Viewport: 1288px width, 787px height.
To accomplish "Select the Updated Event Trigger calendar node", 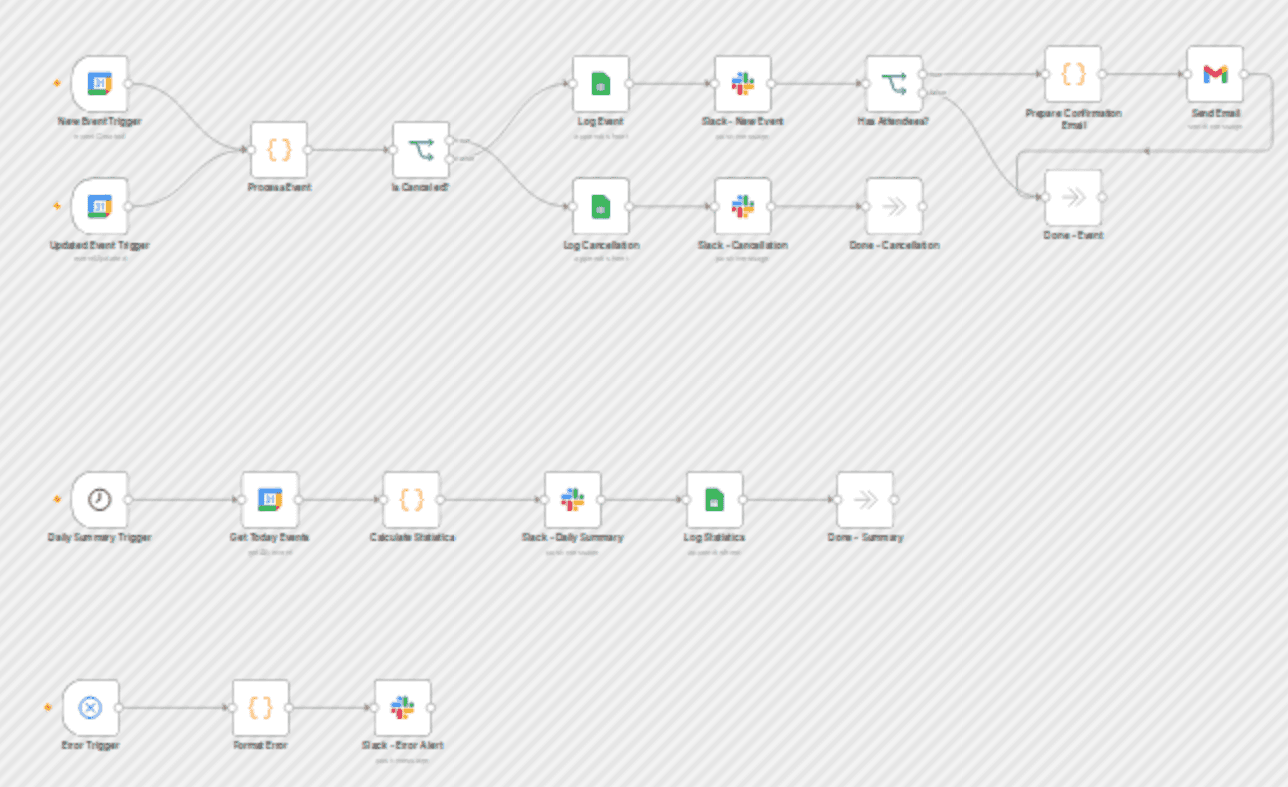I will click(x=99, y=206).
